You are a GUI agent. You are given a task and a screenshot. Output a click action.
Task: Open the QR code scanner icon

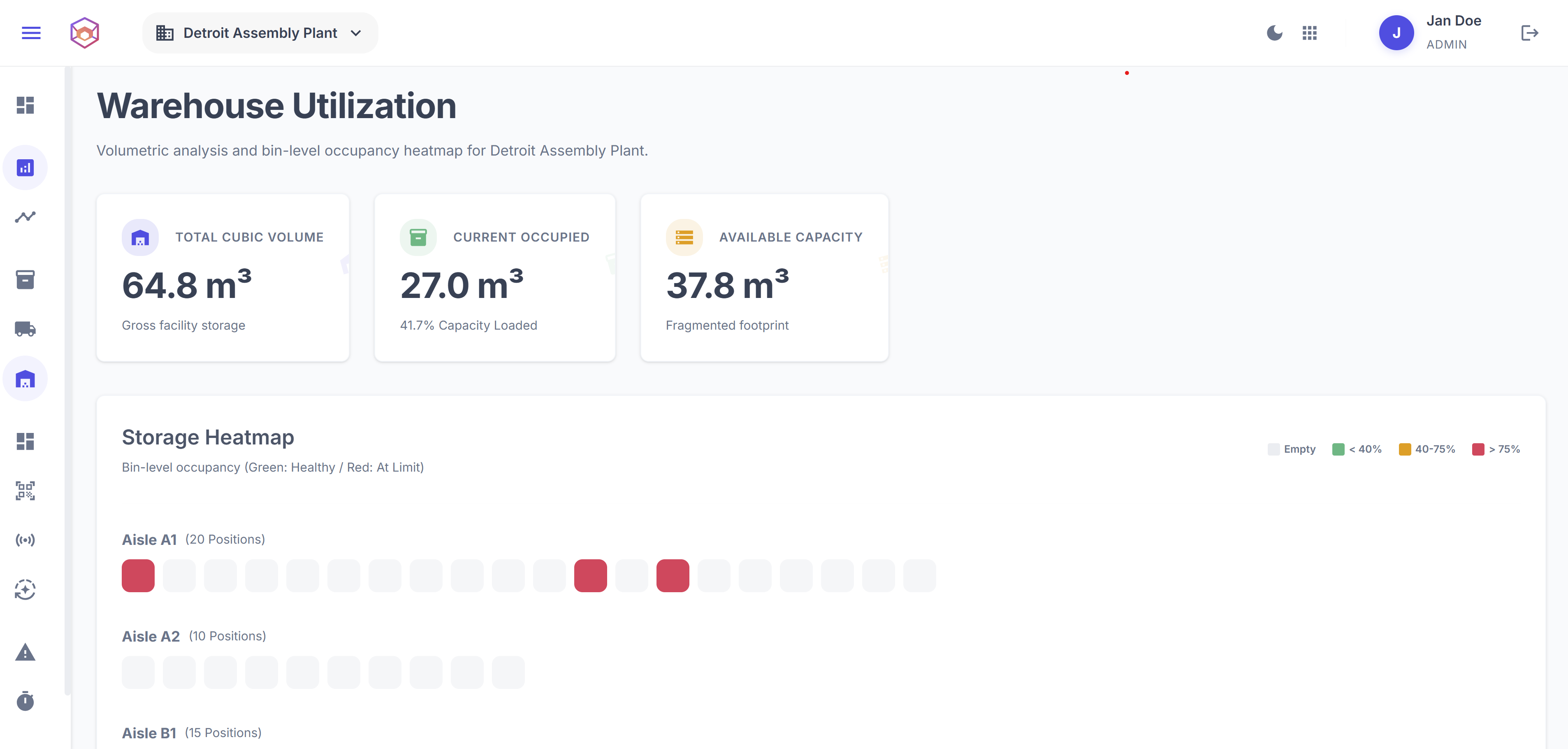(25, 491)
